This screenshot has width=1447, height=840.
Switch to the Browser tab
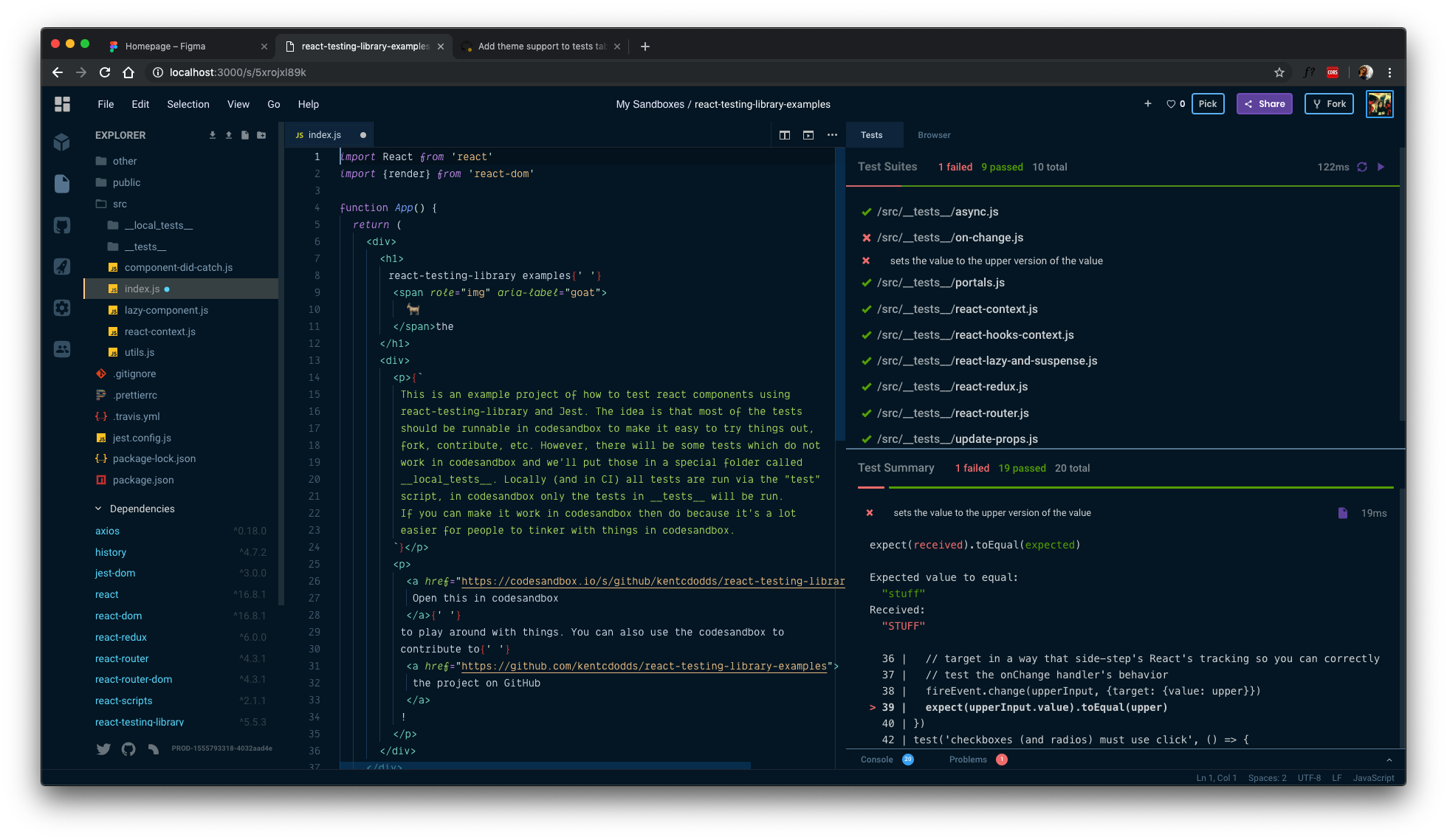click(x=934, y=135)
